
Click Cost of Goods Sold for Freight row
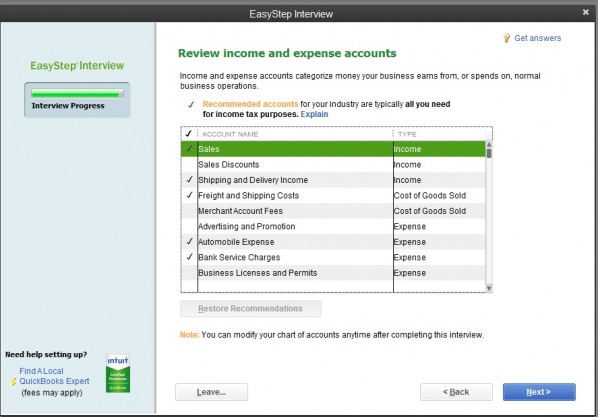tap(430, 195)
